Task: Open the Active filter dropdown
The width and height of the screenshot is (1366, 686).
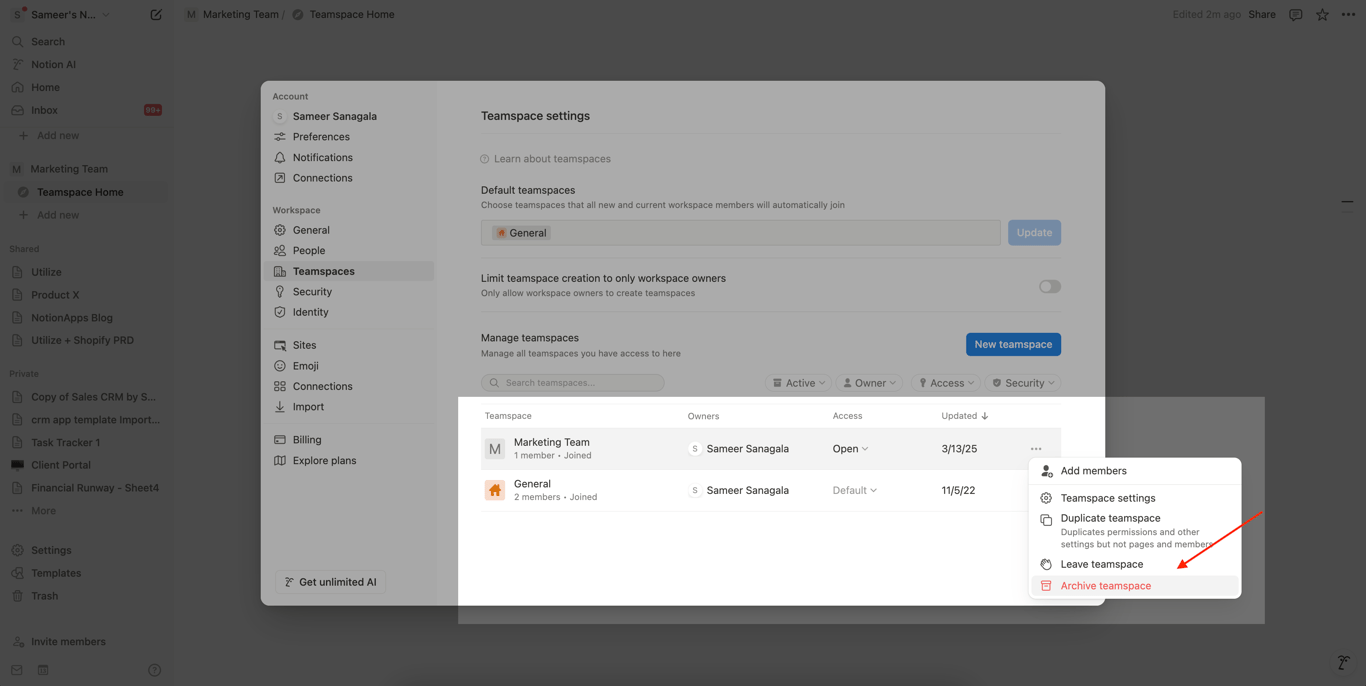Action: [x=798, y=383]
